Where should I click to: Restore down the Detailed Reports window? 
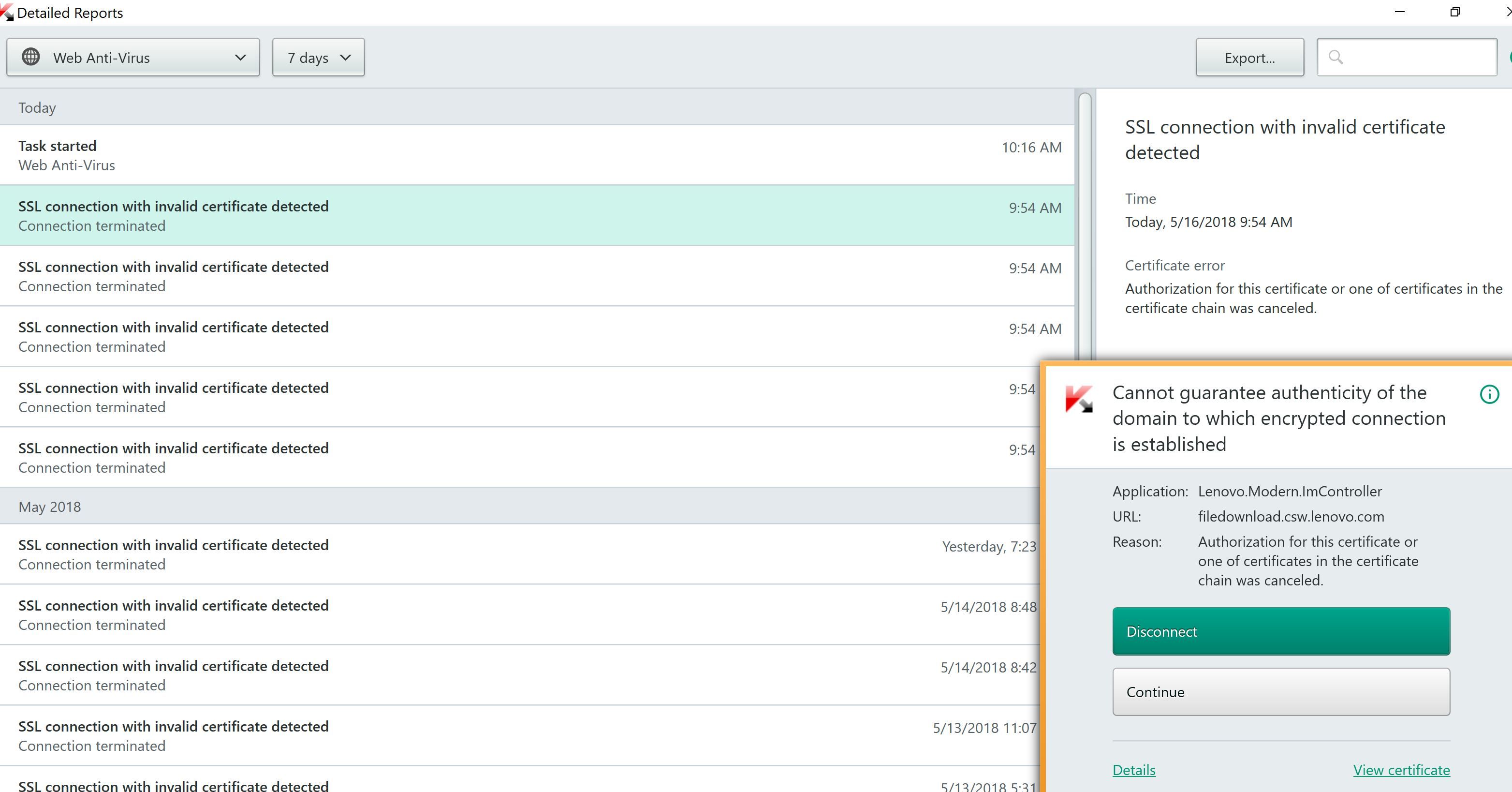tap(1454, 12)
